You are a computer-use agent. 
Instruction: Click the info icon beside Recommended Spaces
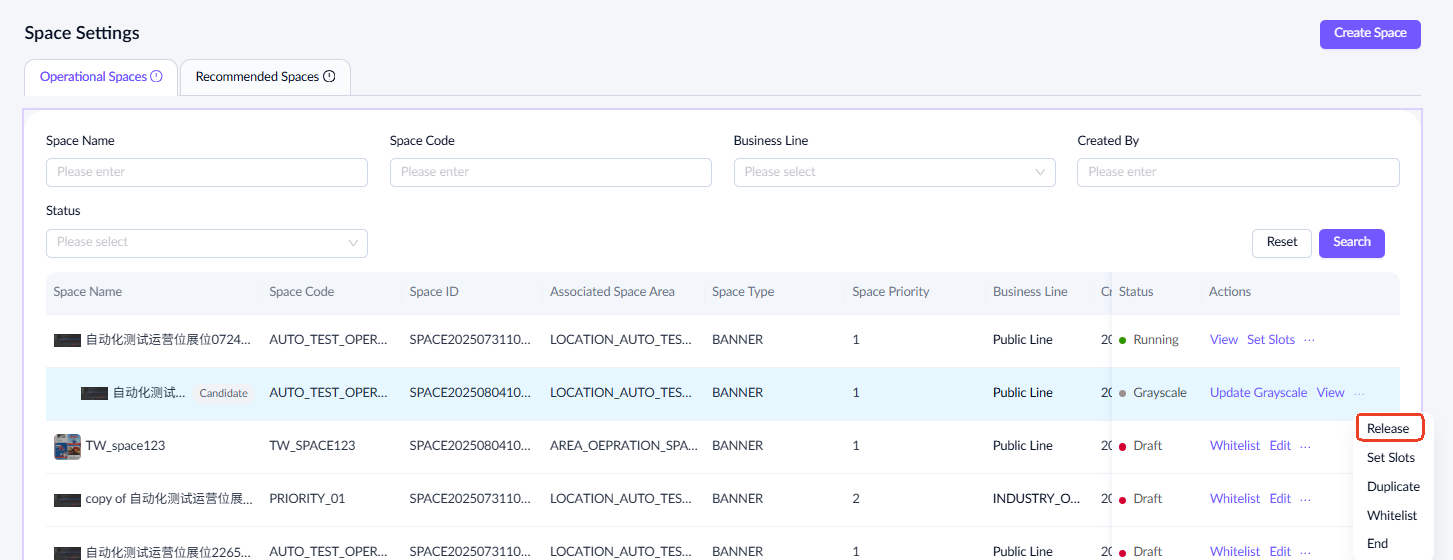tap(329, 77)
